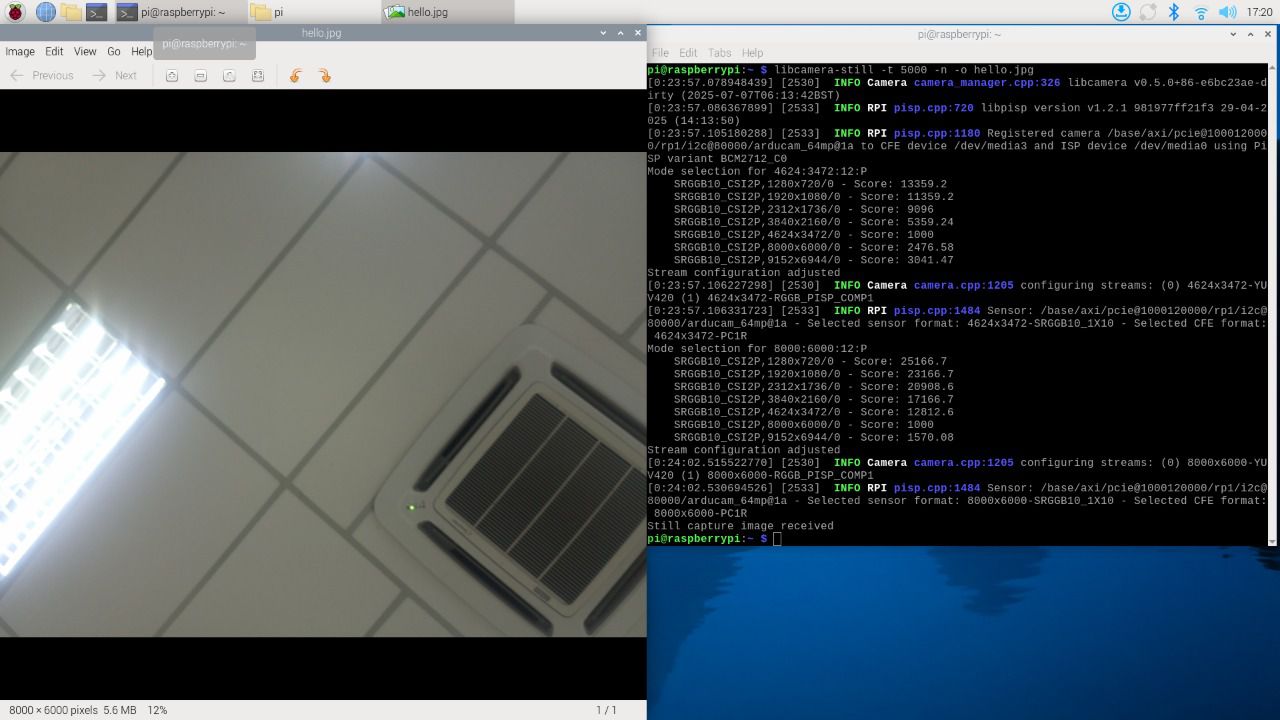Click the volume speaker tray icon
This screenshot has width=1280, height=720.
pos(1227,12)
